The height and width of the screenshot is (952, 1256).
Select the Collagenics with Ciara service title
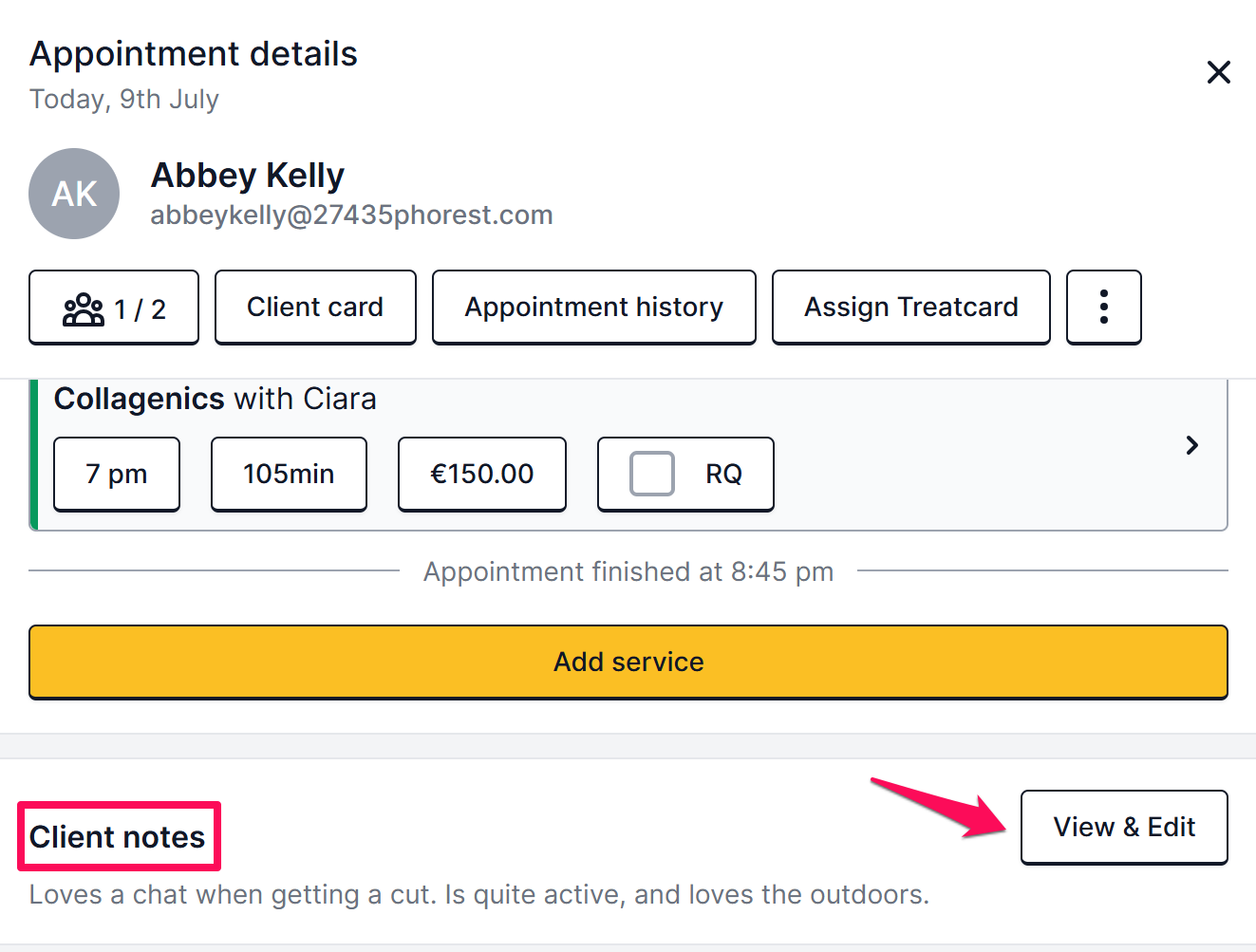pyautogui.click(x=216, y=399)
